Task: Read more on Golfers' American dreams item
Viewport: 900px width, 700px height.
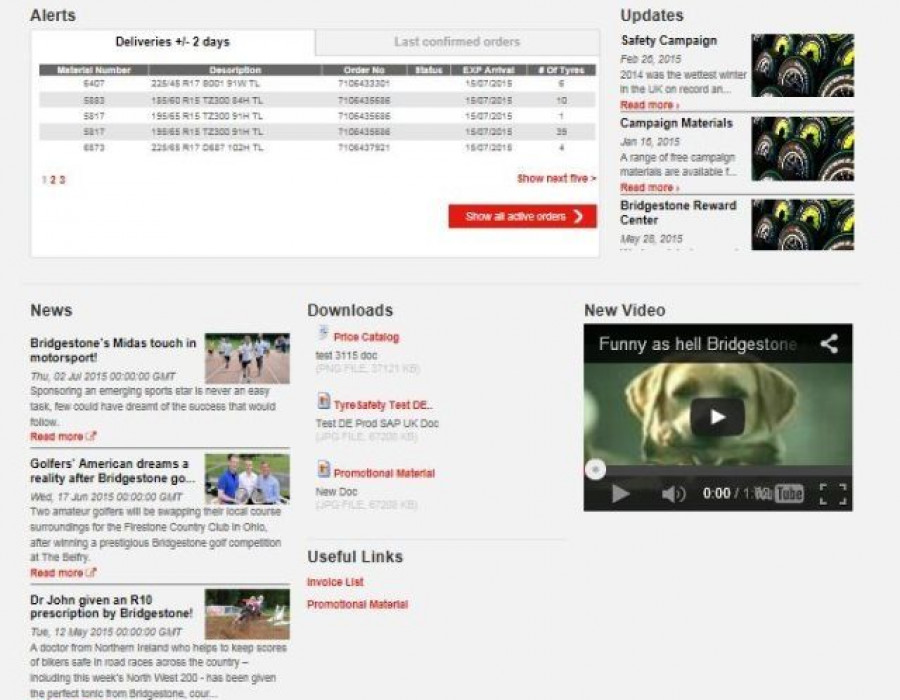Action: [63, 573]
